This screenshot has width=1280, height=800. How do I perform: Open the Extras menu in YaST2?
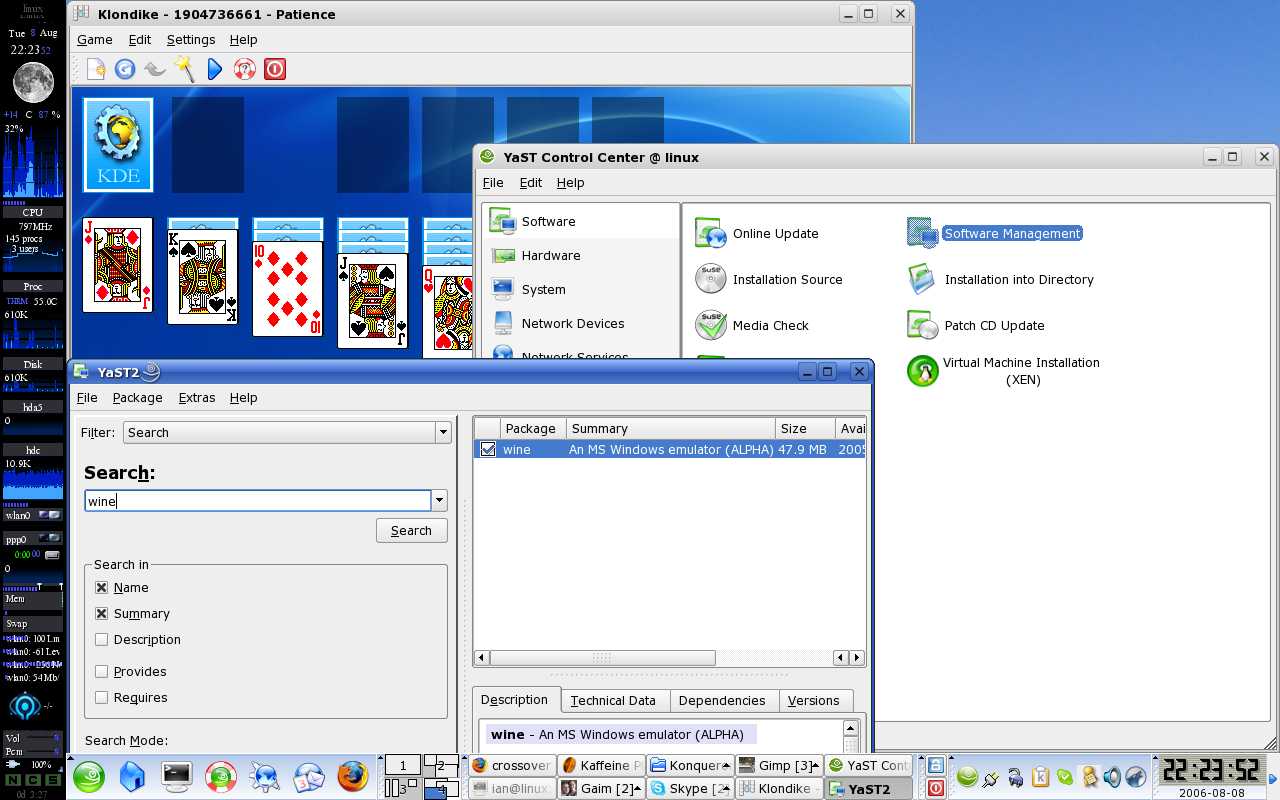tap(197, 398)
